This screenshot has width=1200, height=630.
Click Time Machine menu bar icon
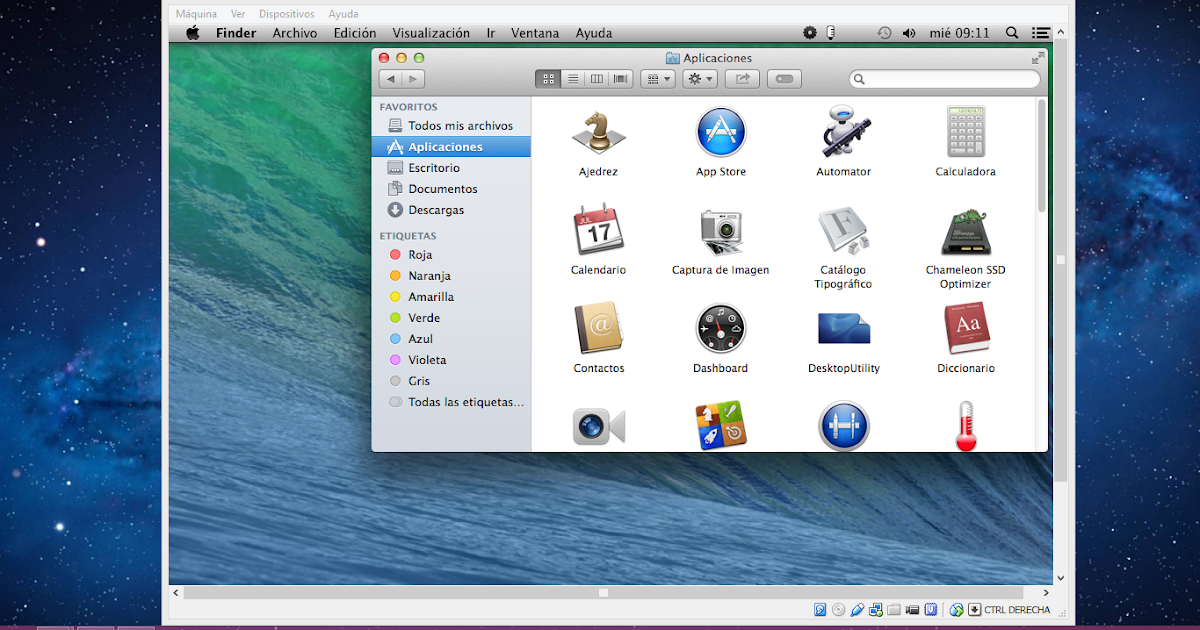[x=884, y=33]
